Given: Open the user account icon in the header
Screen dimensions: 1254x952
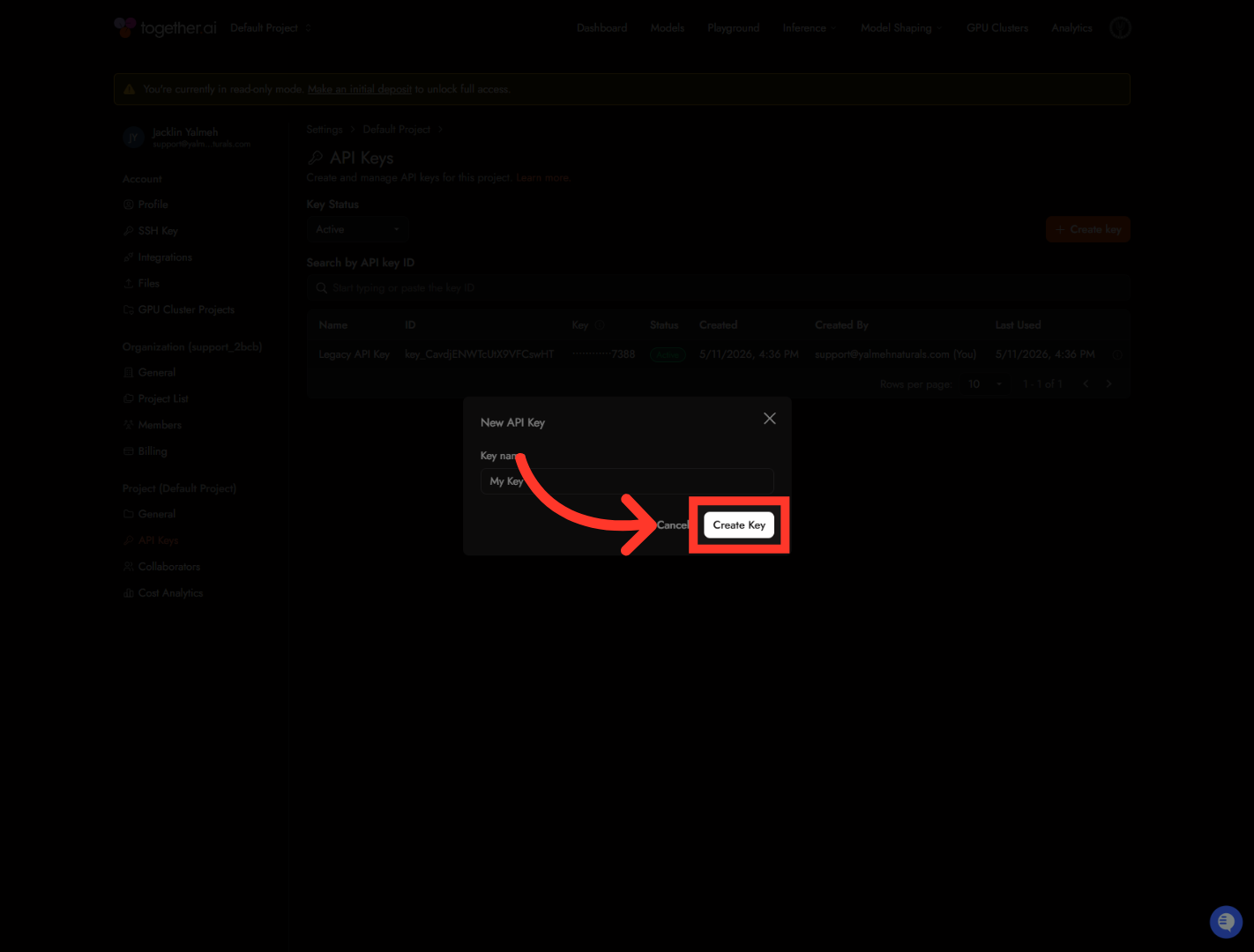Looking at the screenshot, I should pos(1120,28).
